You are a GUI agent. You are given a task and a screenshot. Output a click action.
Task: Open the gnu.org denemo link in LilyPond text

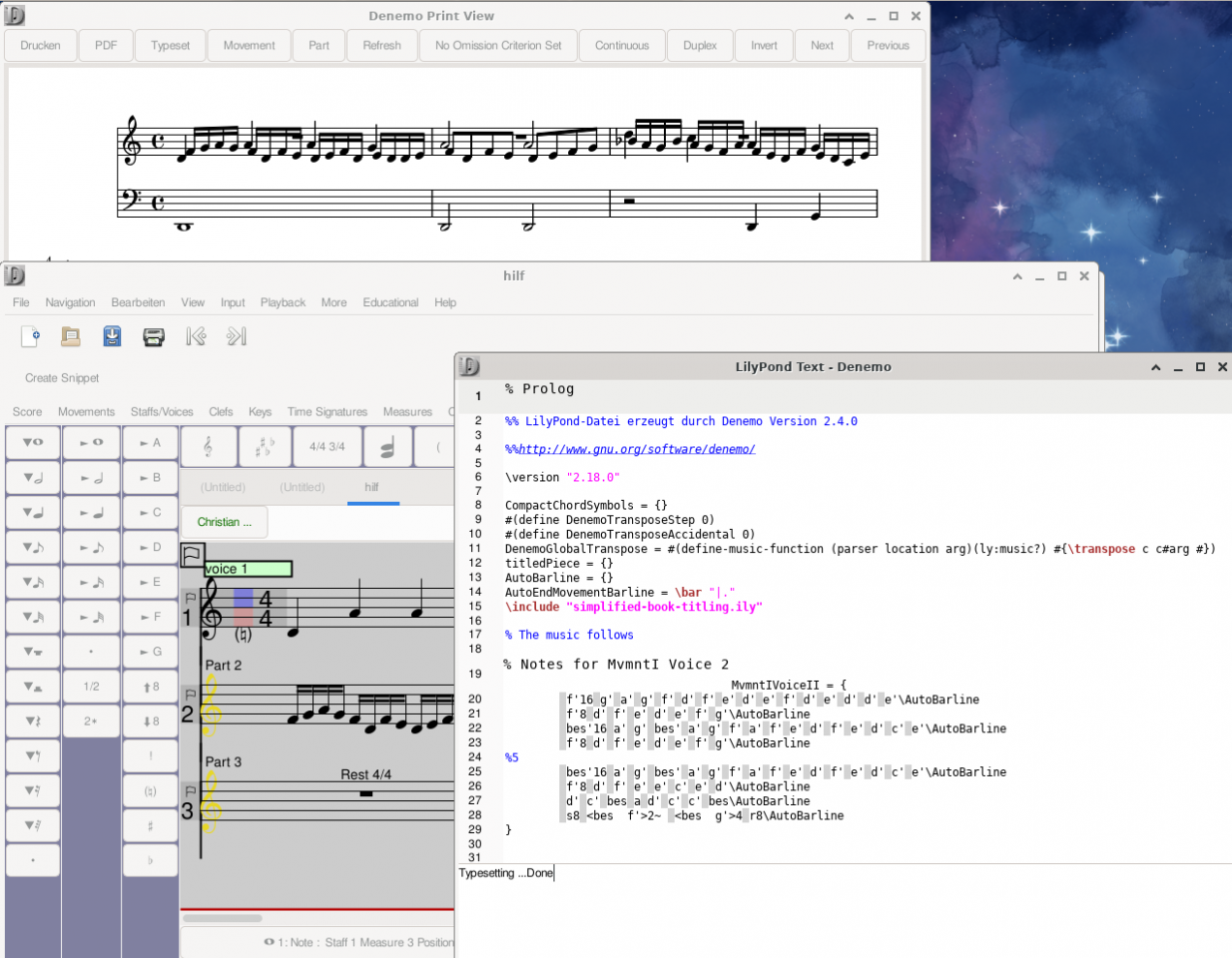[x=637, y=449]
